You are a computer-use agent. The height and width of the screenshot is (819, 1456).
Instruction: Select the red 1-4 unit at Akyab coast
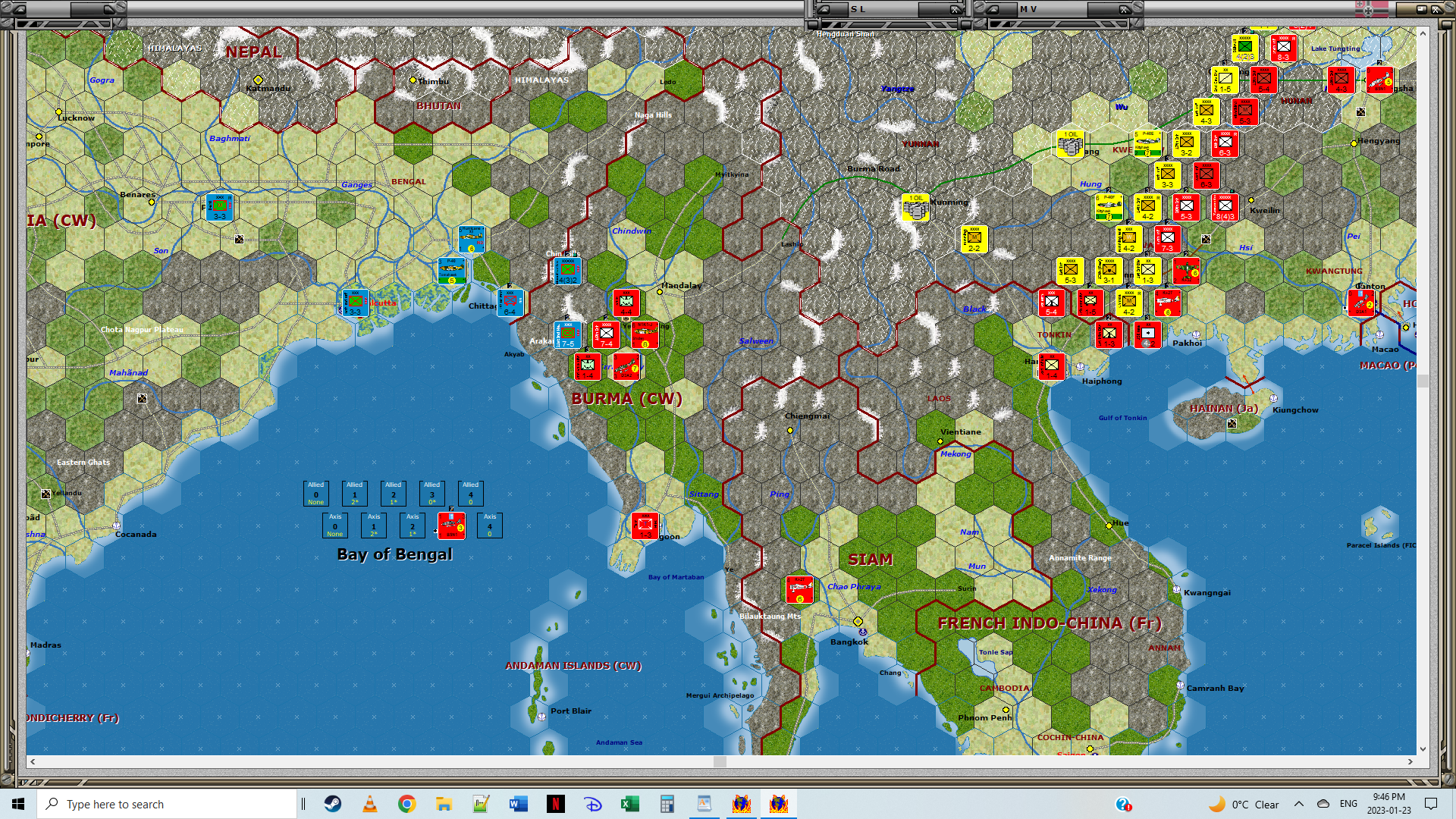587,366
